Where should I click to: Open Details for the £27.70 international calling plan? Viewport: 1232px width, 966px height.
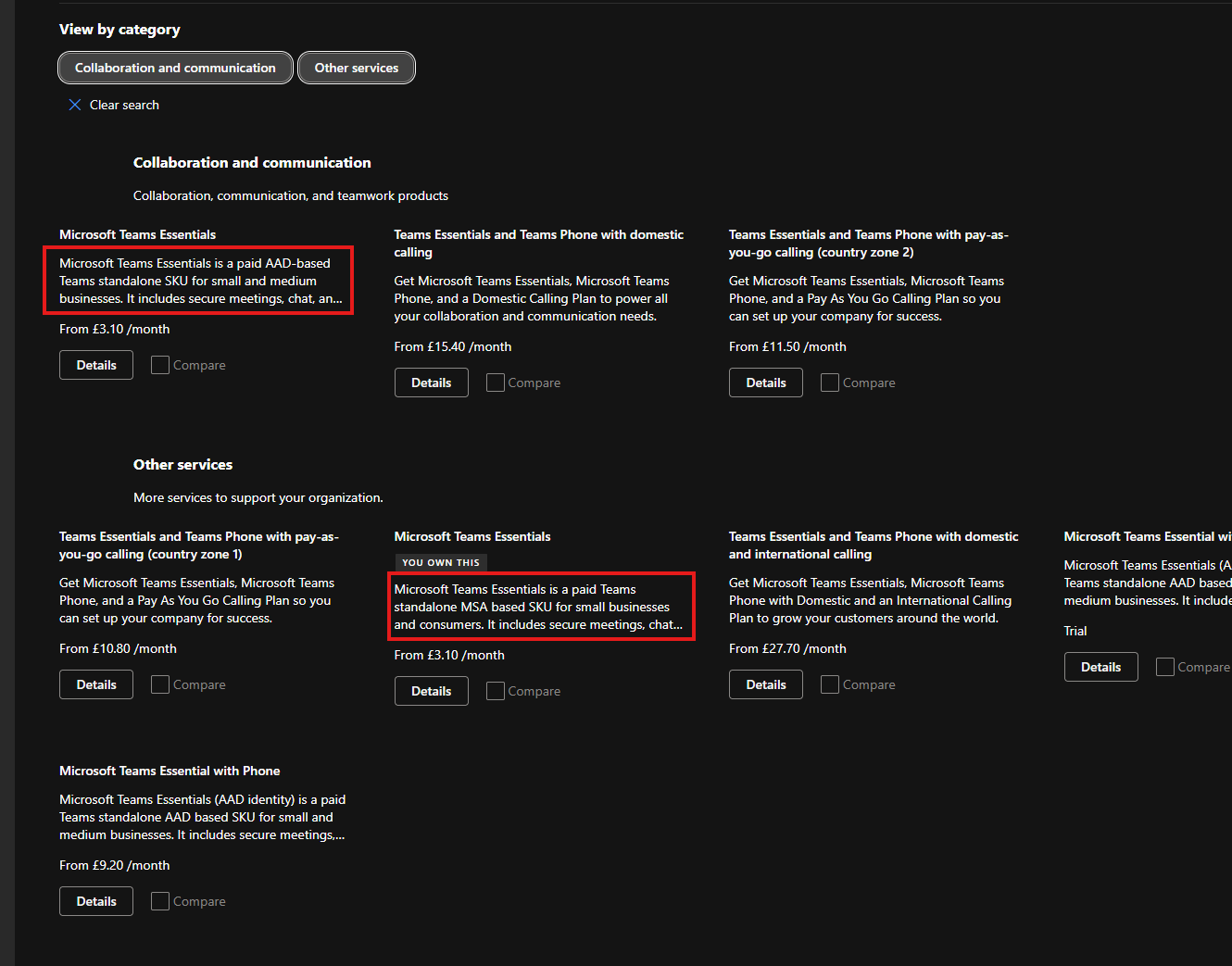766,684
